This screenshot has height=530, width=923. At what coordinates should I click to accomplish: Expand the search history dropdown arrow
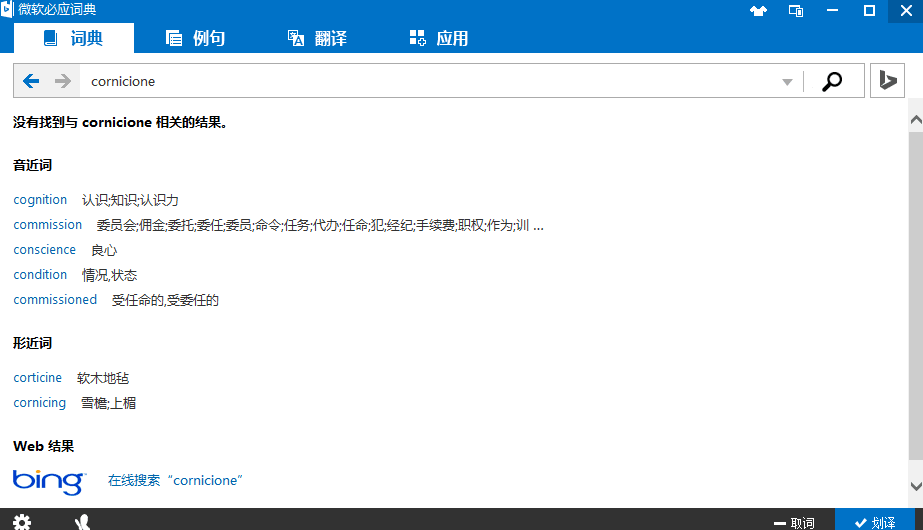click(787, 82)
